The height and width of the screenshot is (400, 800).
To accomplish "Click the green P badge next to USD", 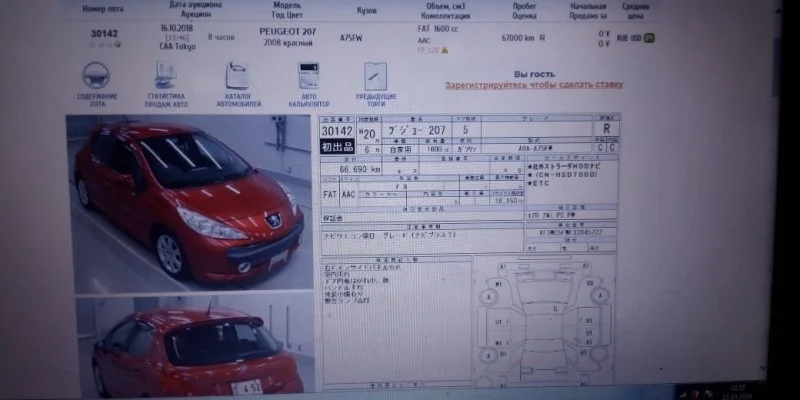I will coord(649,38).
